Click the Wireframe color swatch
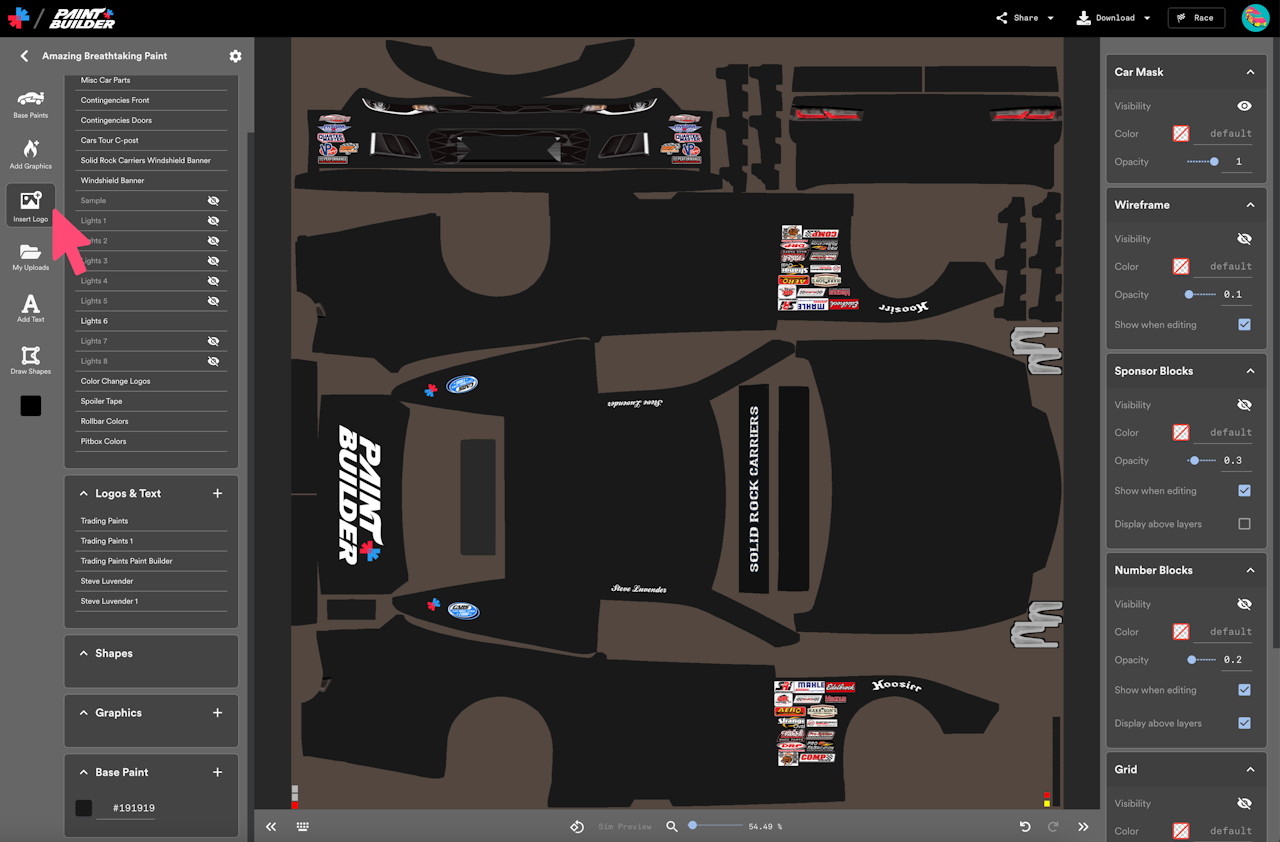 pyautogui.click(x=1181, y=266)
